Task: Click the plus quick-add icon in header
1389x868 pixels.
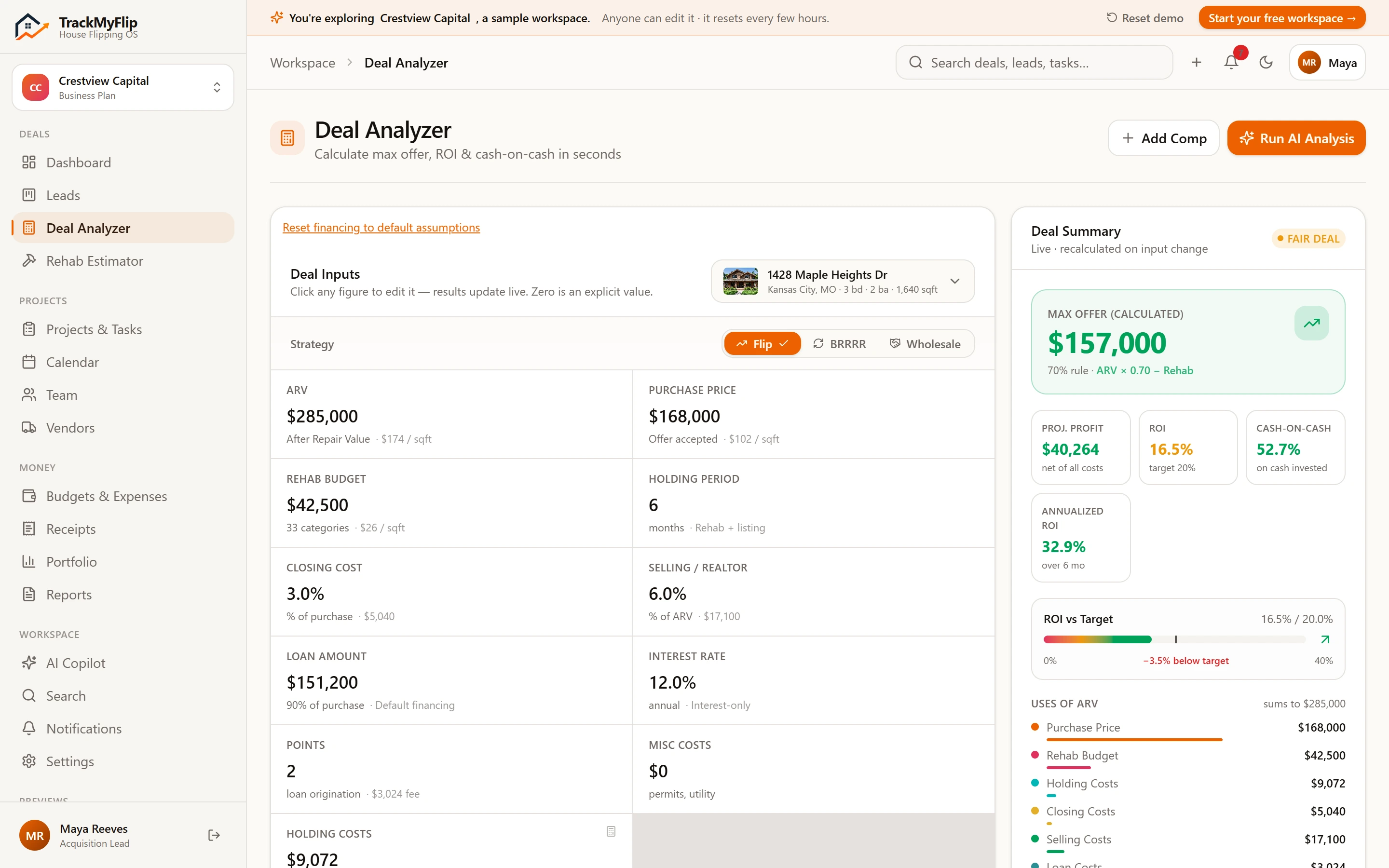Action: point(1196,62)
